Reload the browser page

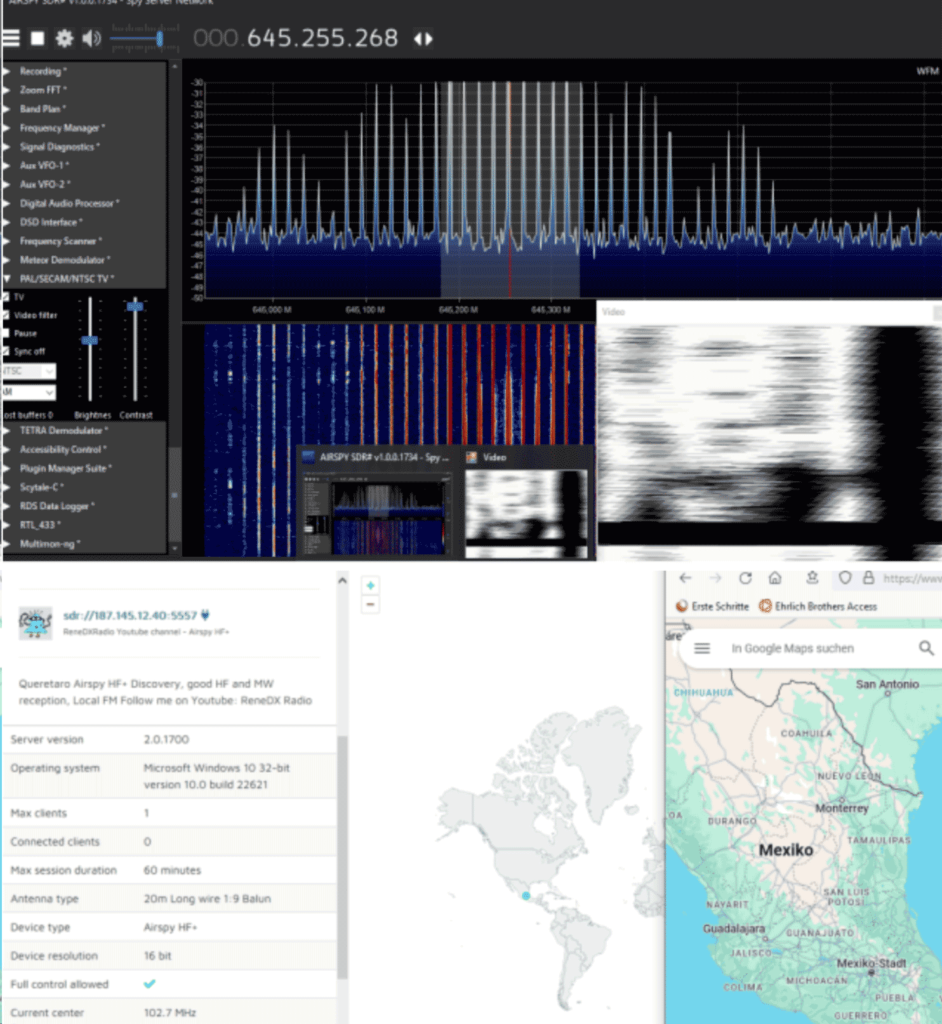[x=745, y=578]
